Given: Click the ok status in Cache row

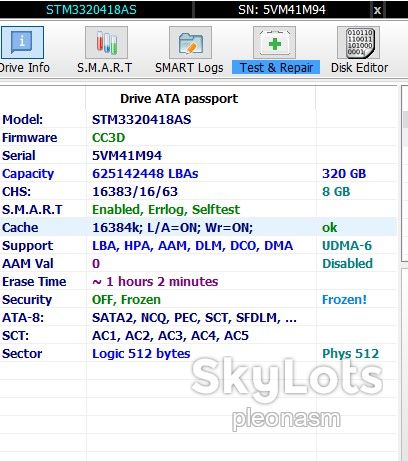Looking at the screenshot, I should coord(329,228).
